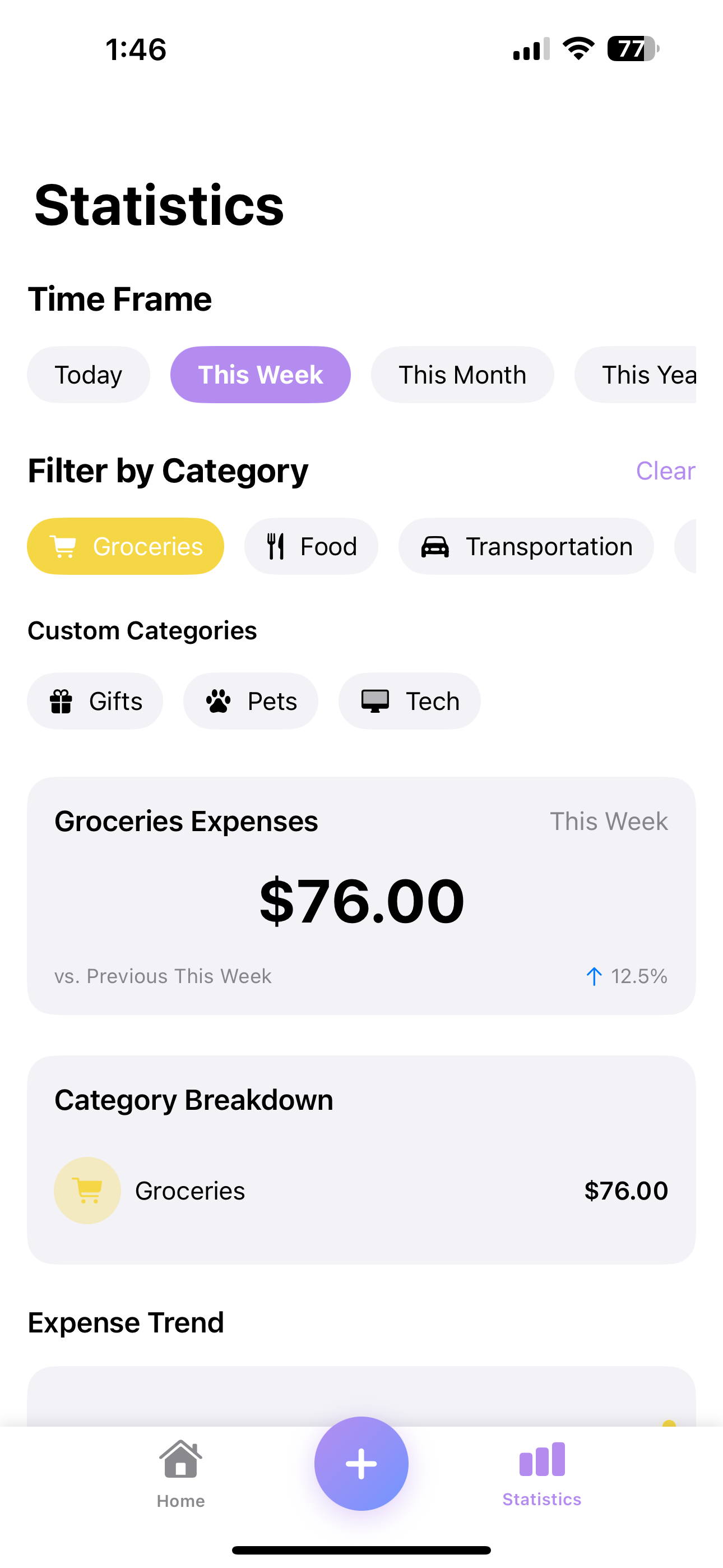The image size is (723, 1568).
Task: Select the Today time frame
Action: pyautogui.click(x=88, y=375)
